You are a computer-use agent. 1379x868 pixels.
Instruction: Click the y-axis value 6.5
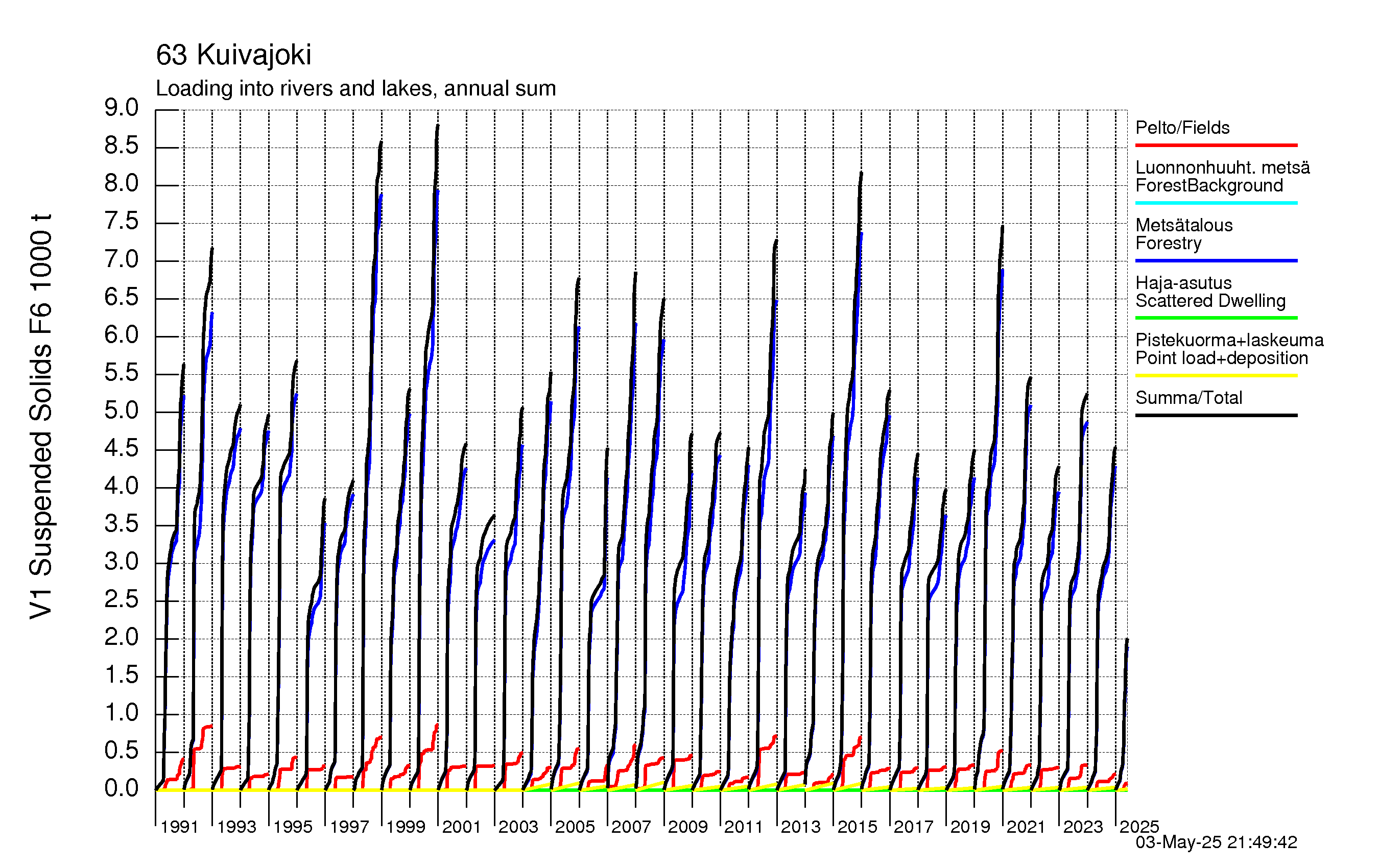(x=122, y=297)
